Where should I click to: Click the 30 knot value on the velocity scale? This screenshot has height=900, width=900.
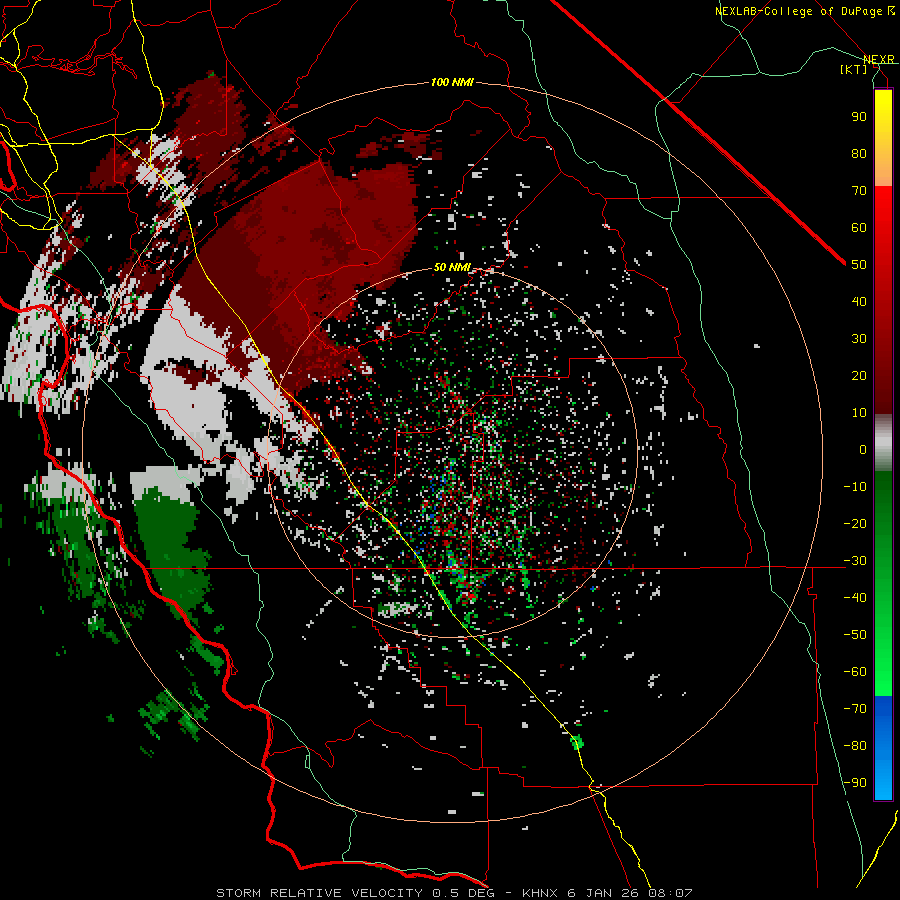(859, 339)
